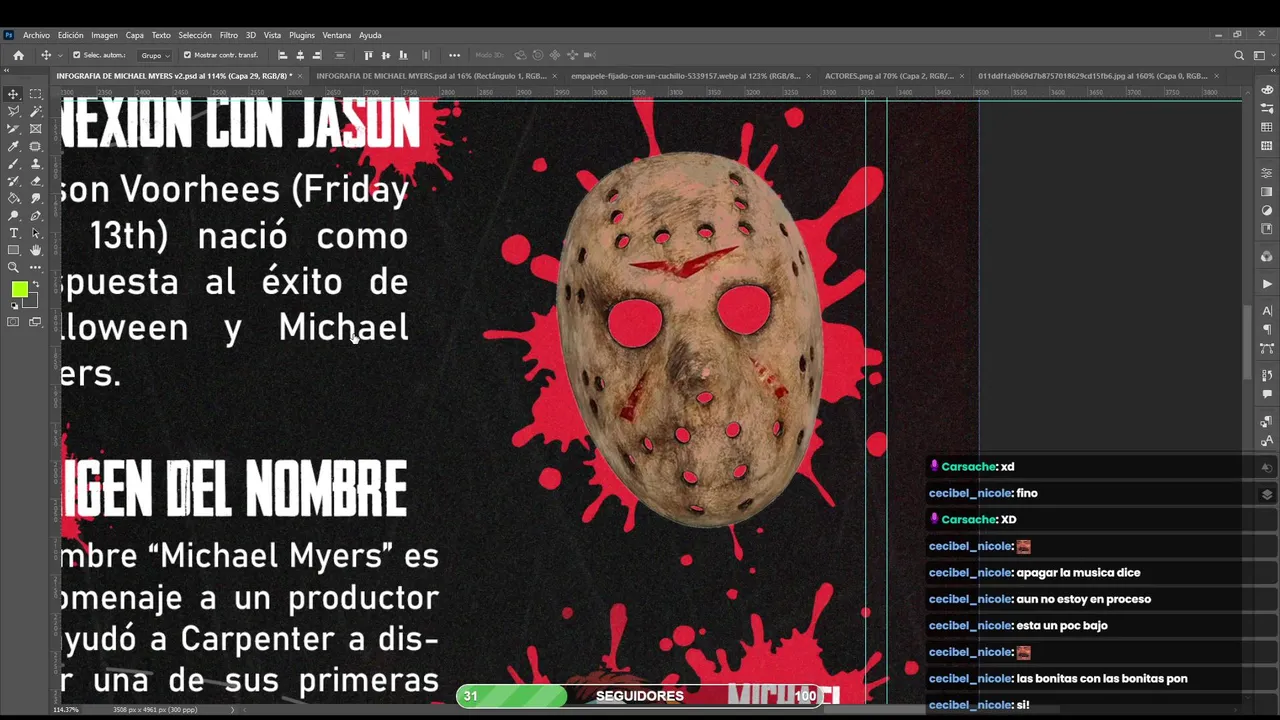
Task: Select the Hand tool
Action: 36,250
